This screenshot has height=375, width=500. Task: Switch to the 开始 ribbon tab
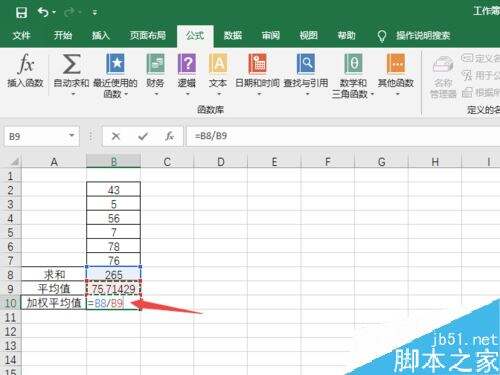pyautogui.click(x=63, y=35)
